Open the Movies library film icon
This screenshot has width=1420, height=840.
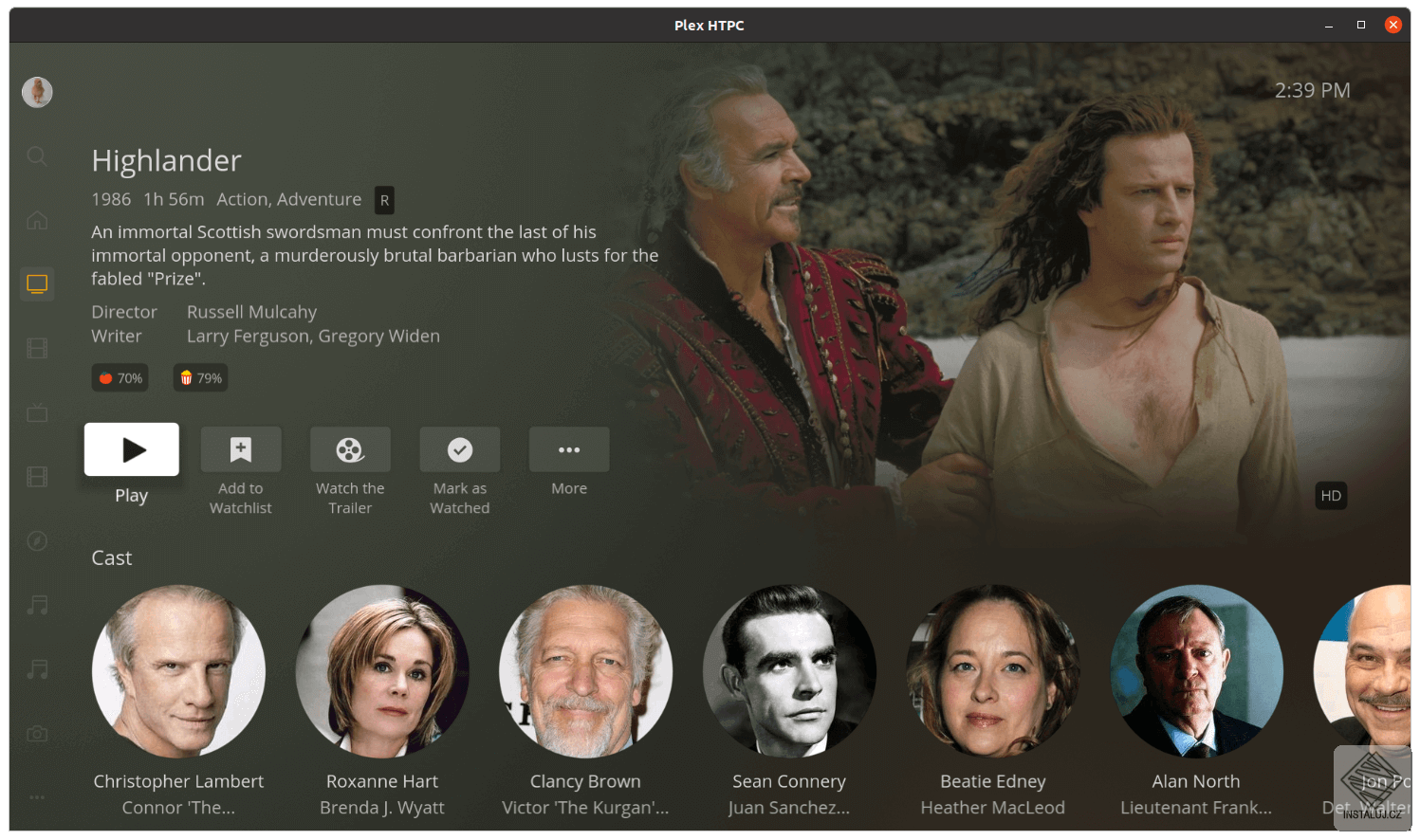37,348
